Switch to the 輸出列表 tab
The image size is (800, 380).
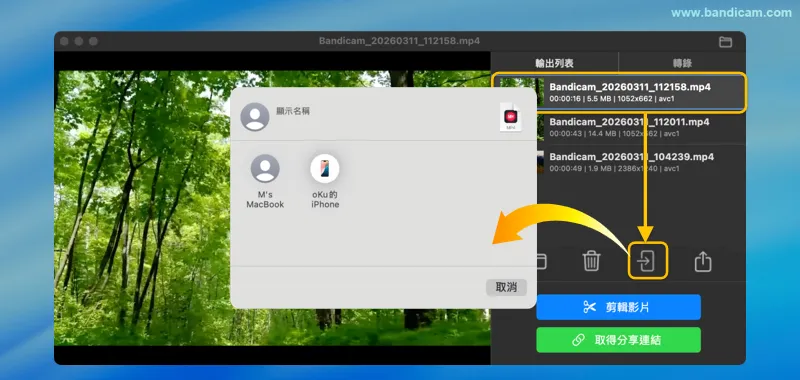pyautogui.click(x=555, y=63)
